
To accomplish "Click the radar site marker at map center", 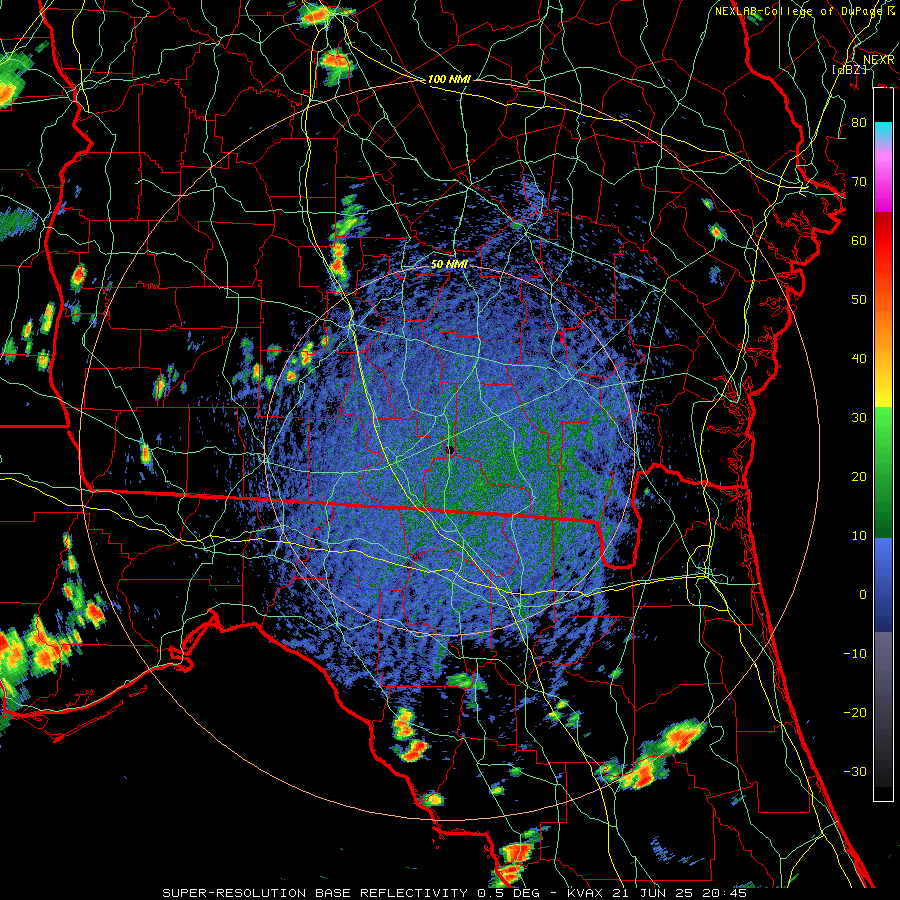I will (x=451, y=449).
